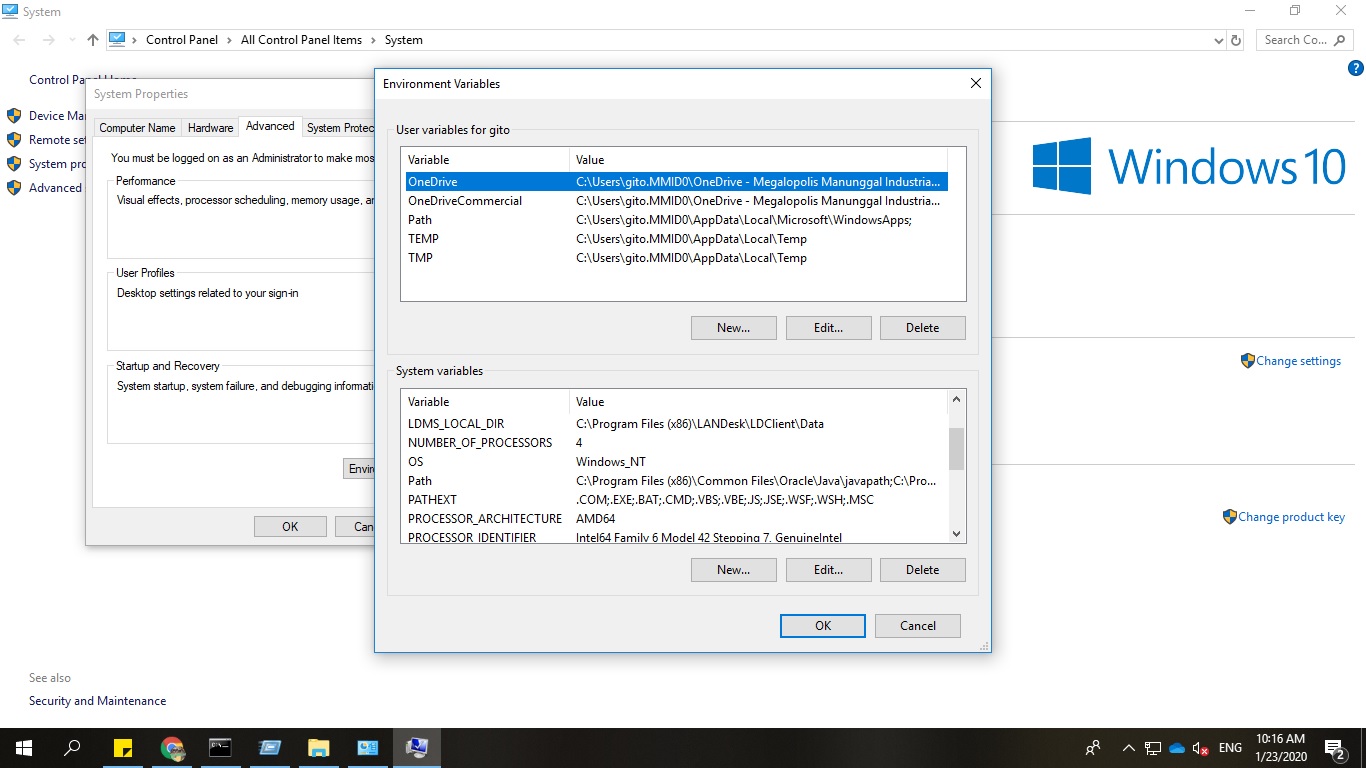Select the taskbar icon between Command Prompt and File Explorer
This screenshot has height=768, width=1366.
coord(269,748)
